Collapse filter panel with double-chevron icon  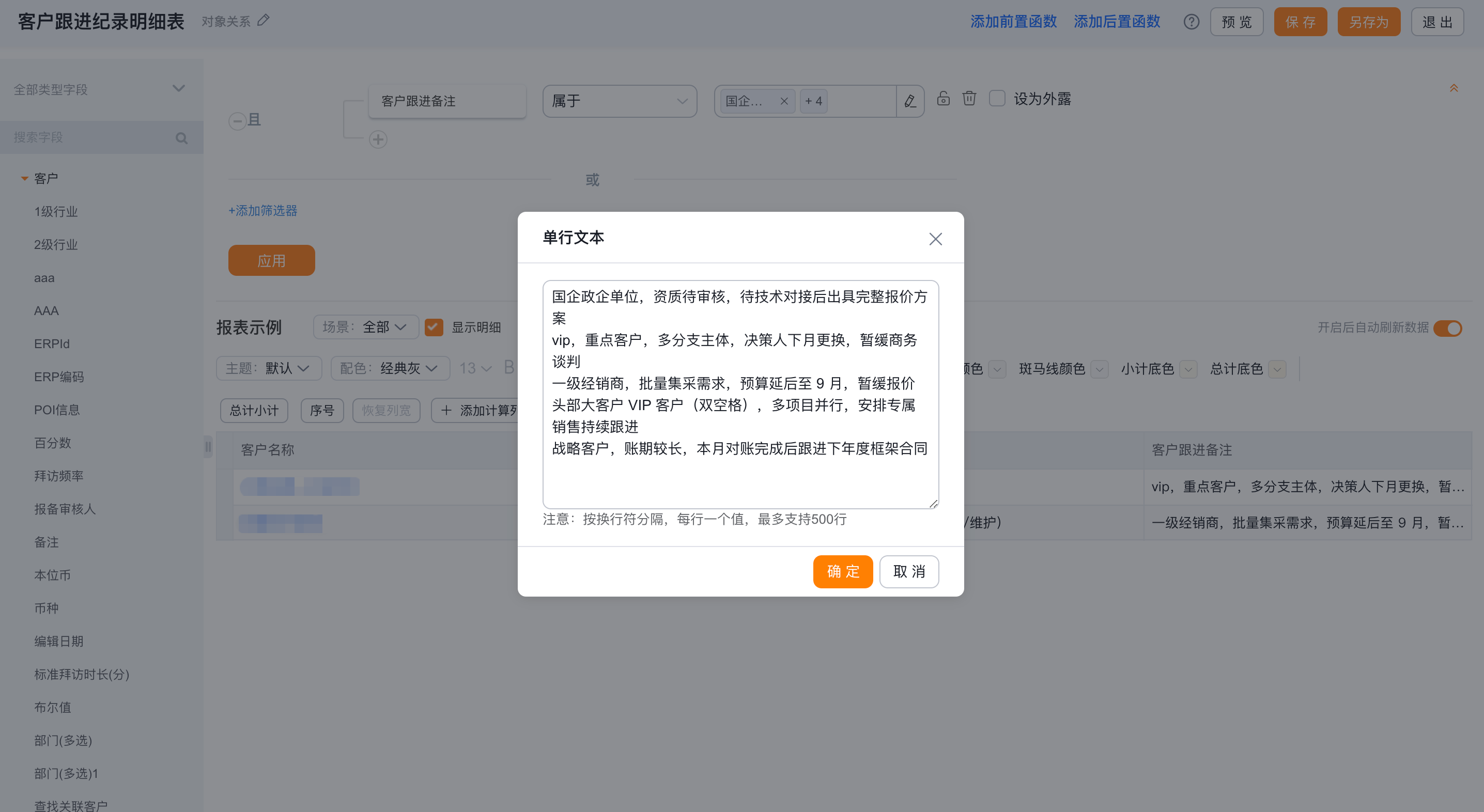click(1454, 88)
